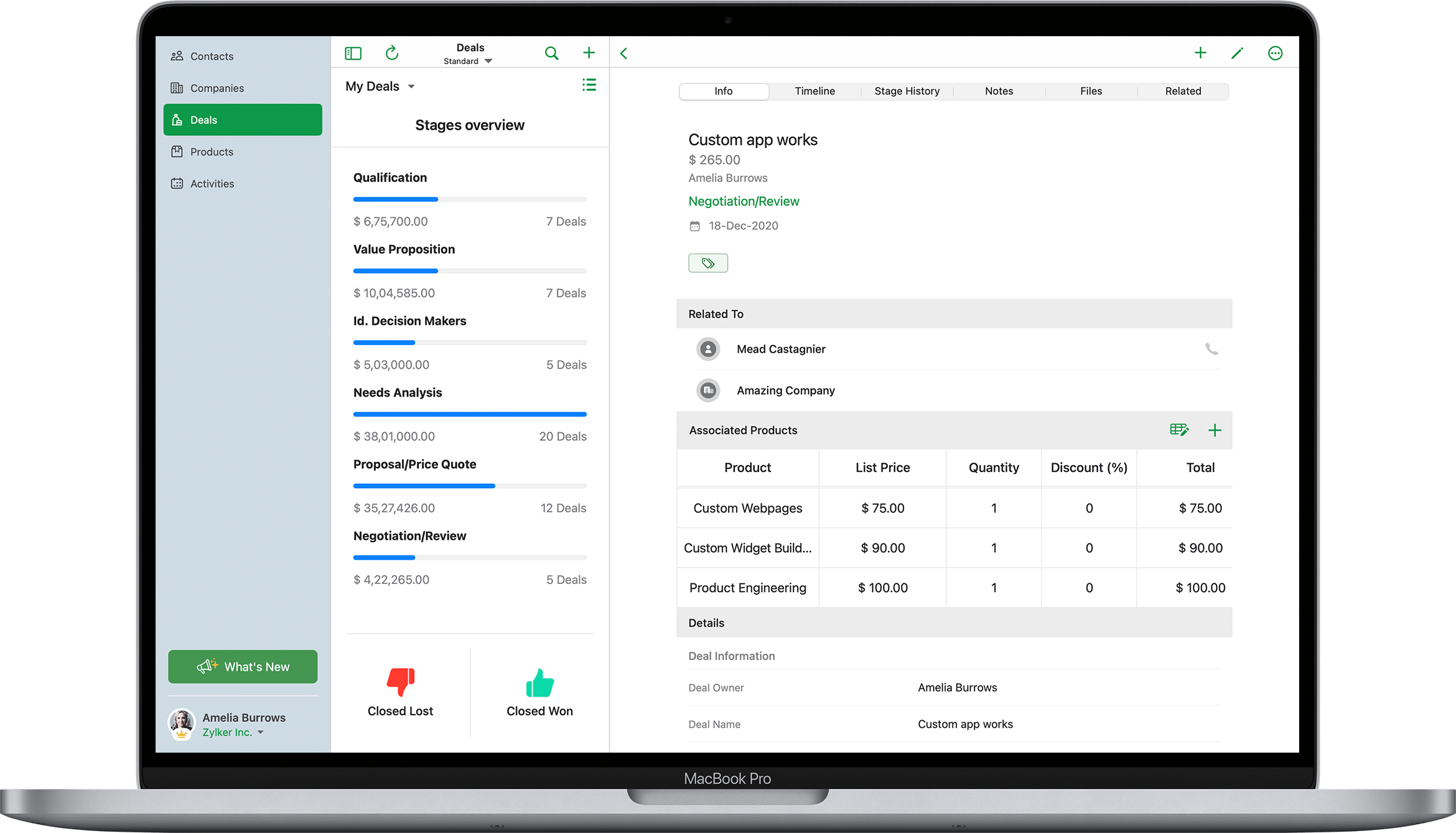
Task: Click Negotiation/Review stage link in deal
Action: click(744, 201)
